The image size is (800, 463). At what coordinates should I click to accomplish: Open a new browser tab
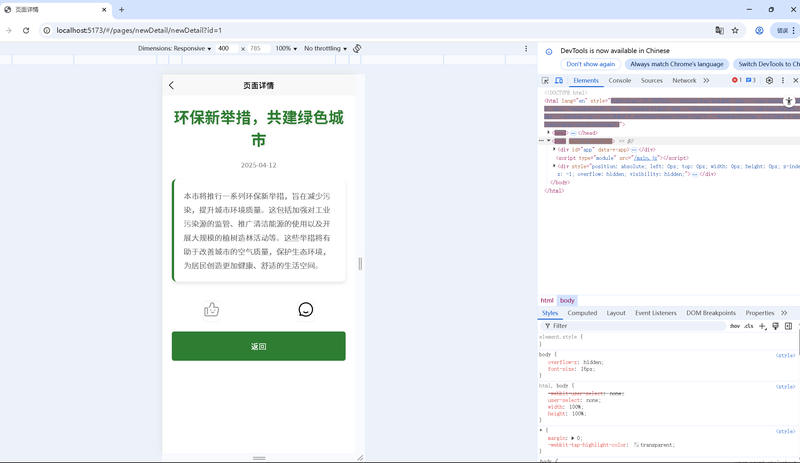[x=121, y=10]
